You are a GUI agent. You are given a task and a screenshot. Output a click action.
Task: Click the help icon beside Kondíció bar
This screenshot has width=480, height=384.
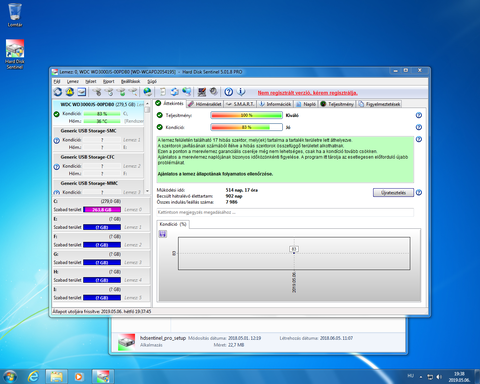tap(419, 127)
